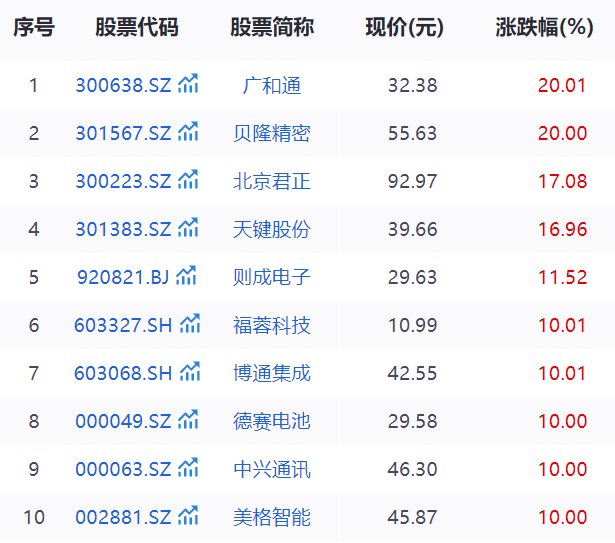Open trend icon beside 000049.SZ
The image size is (615, 543).
click(188, 420)
